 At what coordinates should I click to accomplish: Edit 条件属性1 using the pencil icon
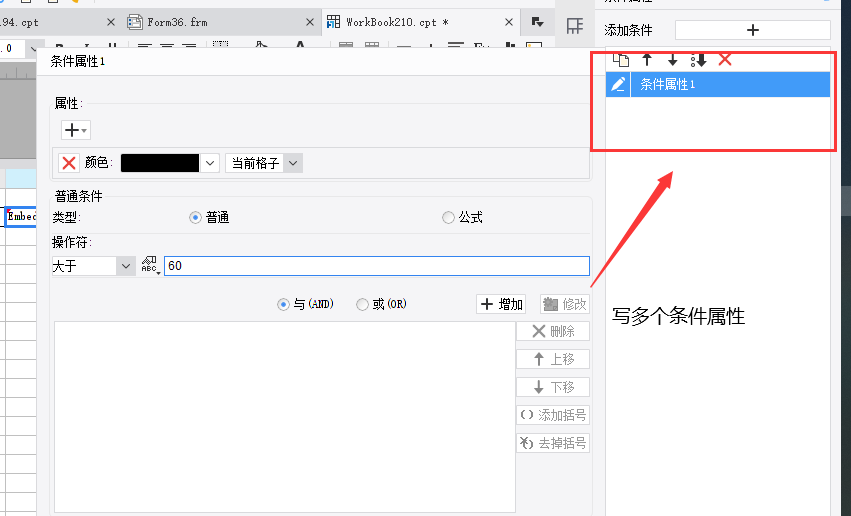click(x=618, y=85)
